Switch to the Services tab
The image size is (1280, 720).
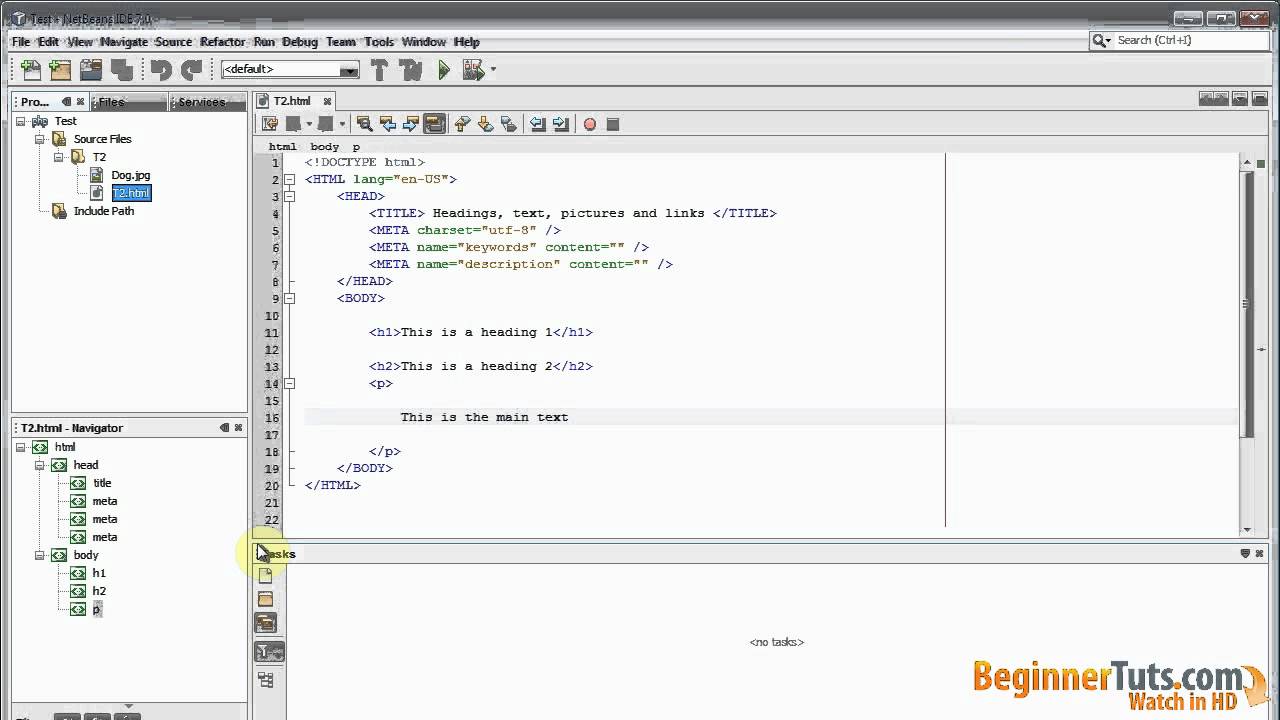click(207, 101)
